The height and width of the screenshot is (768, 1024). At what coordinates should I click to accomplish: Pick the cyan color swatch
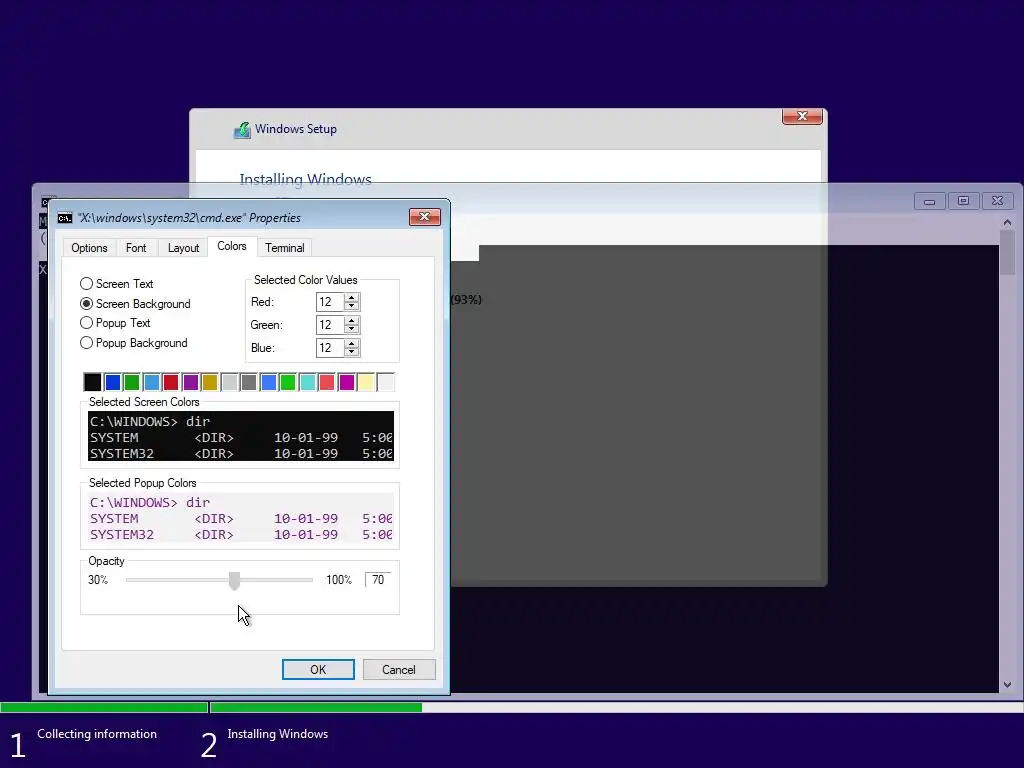tap(308, 382)
